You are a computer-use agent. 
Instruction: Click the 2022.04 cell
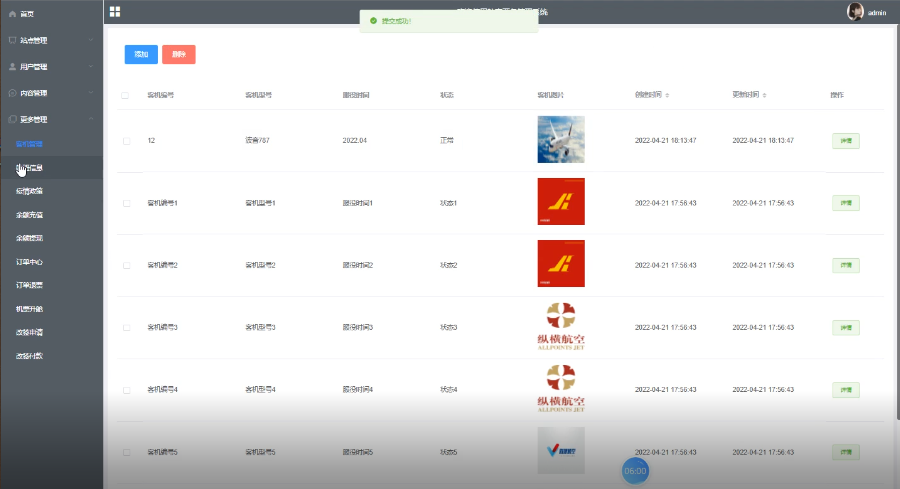[355, 141]
